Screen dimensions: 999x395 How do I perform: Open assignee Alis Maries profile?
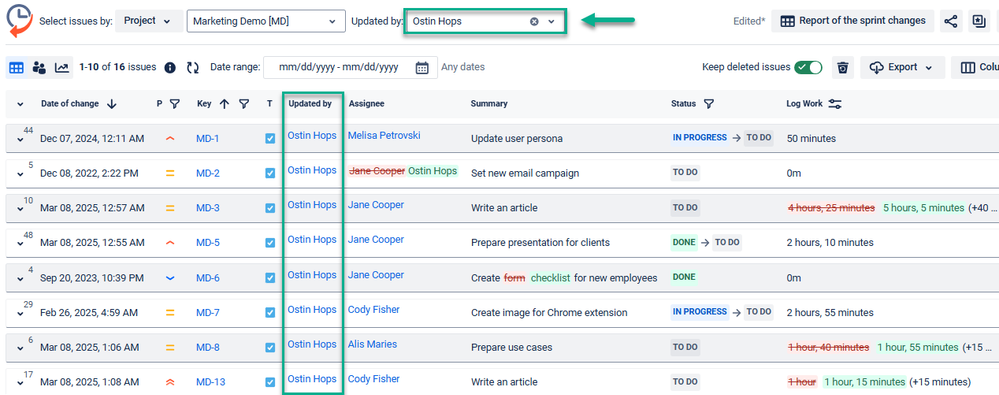[x=372, y=344]
